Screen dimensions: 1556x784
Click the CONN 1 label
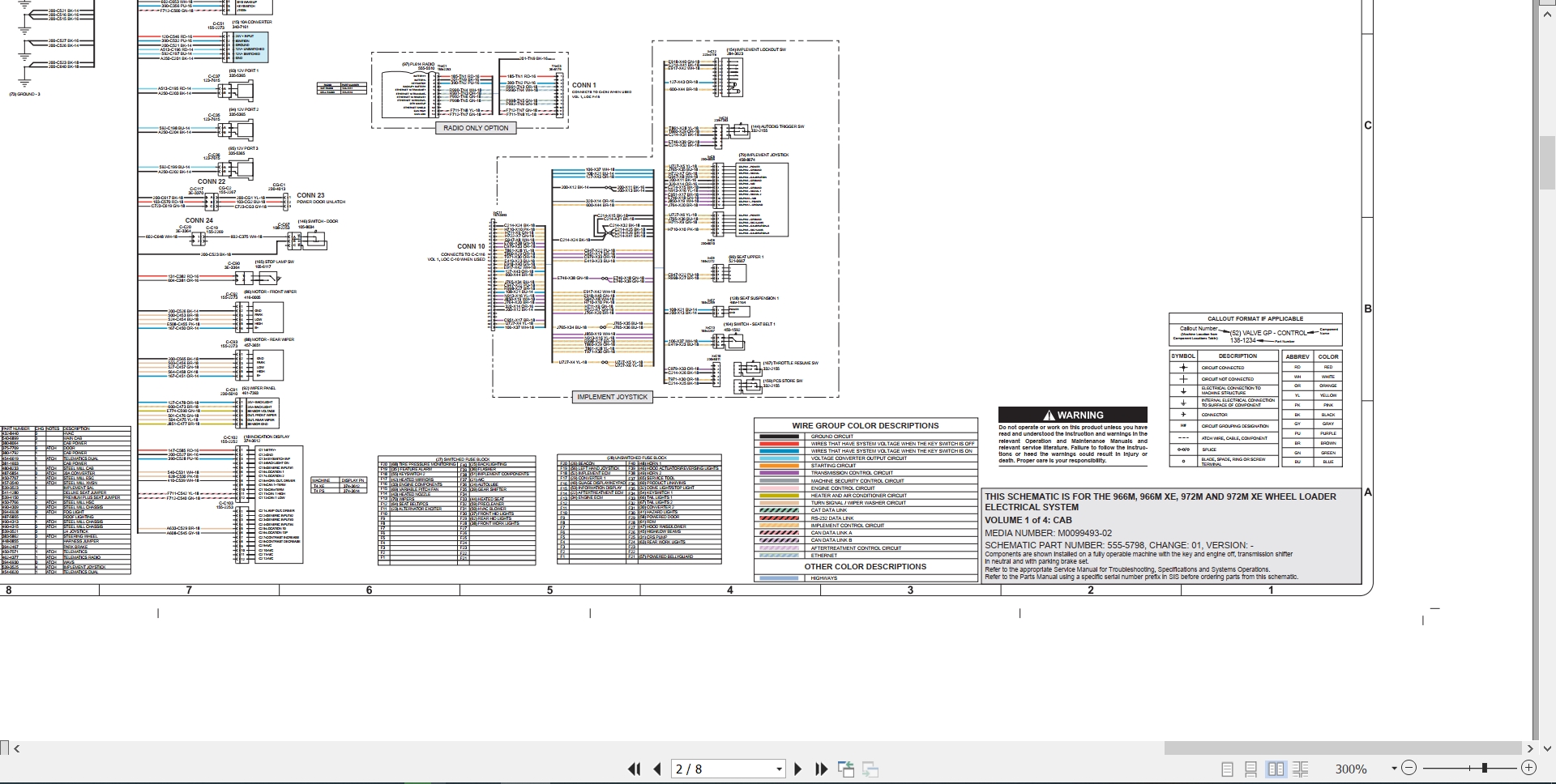tap(583, 85)
